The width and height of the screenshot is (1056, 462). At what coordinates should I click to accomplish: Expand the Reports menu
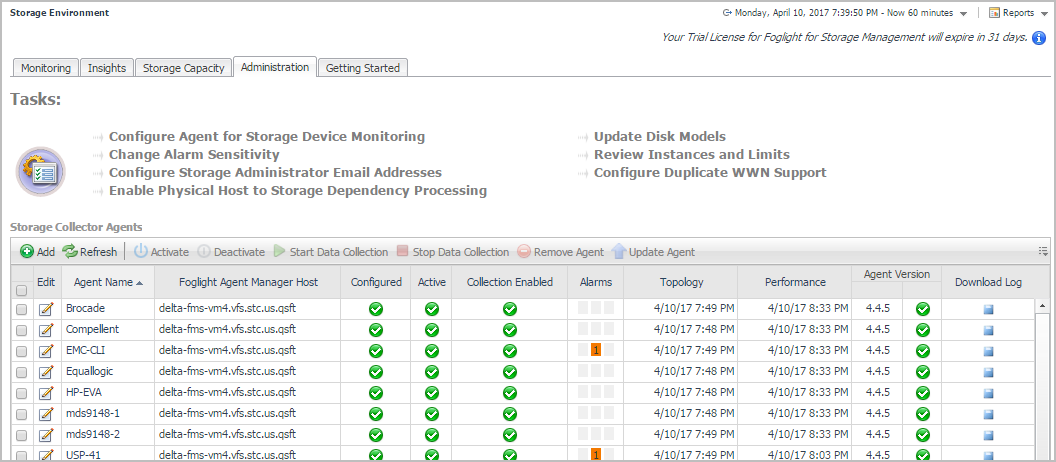[1011, 13]
